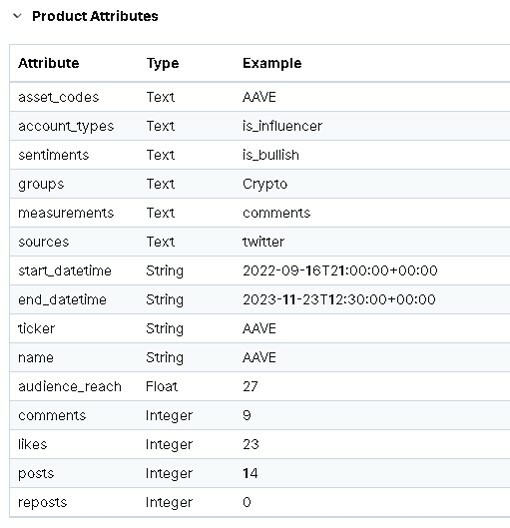Select the reposts attribute cell
Screen dimensions: 510x528
[x=43, y=502]
